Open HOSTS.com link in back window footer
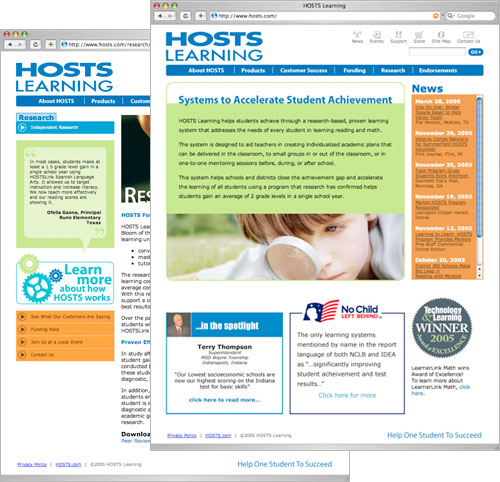 (68, 464)
